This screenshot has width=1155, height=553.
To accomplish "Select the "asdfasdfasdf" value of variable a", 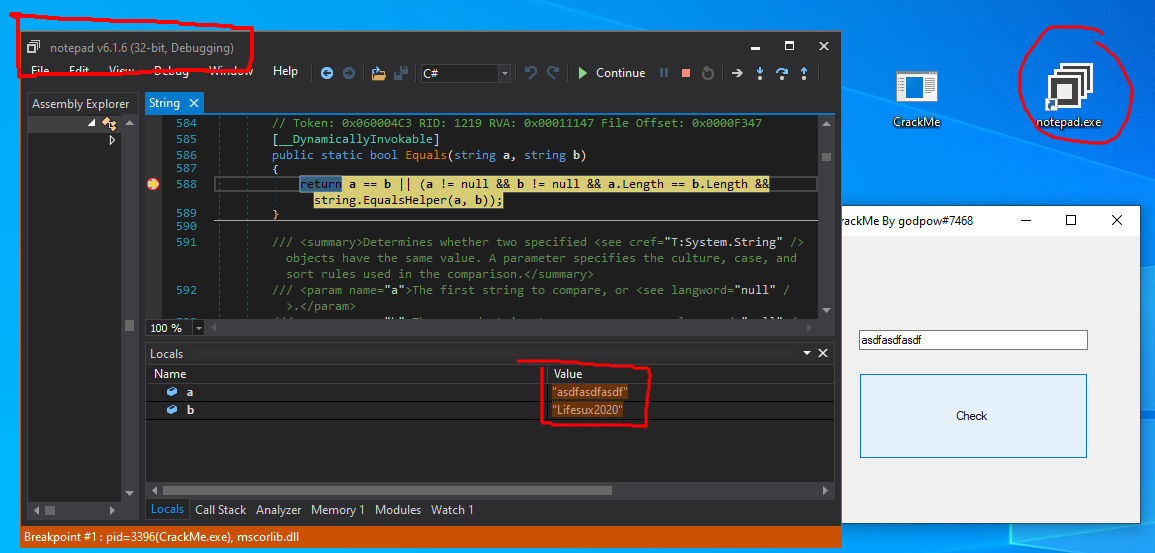I will click(x=590, y=392).
